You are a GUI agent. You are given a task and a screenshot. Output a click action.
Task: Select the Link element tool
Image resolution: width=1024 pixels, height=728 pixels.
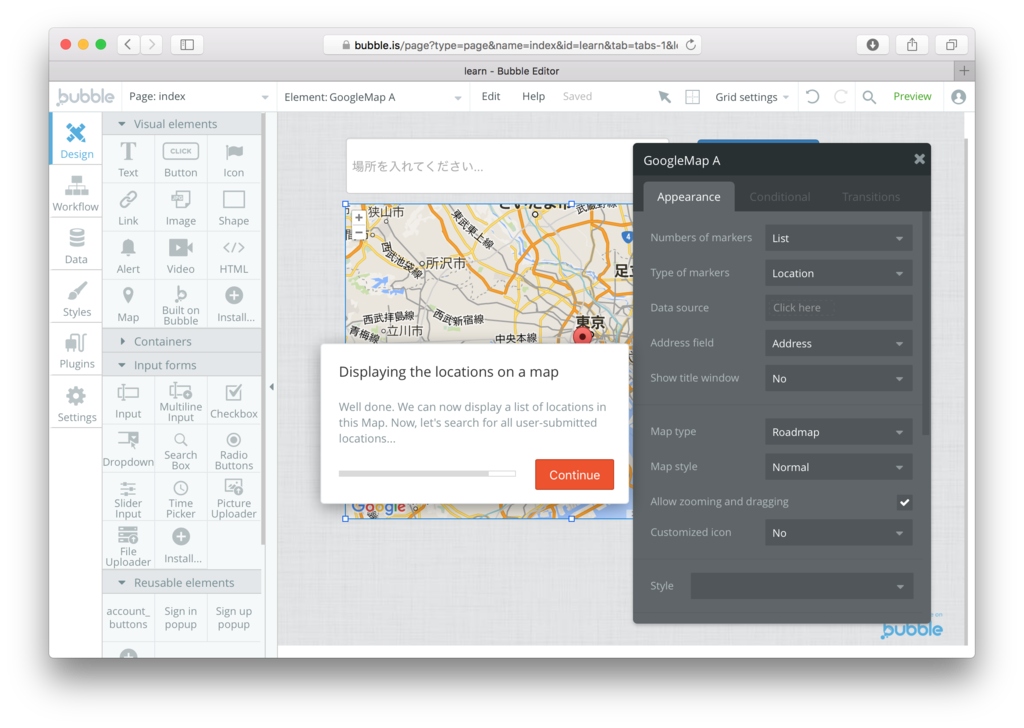128,208
